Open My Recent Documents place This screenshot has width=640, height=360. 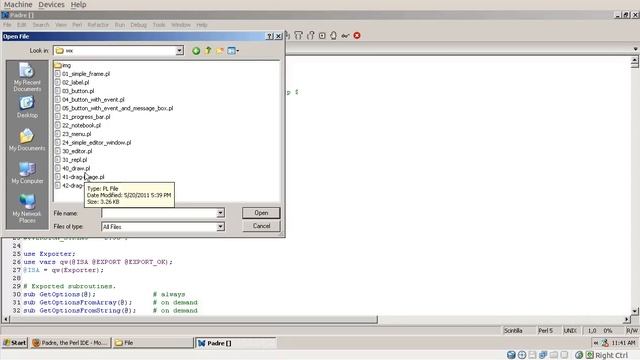(x=27, y=77)
